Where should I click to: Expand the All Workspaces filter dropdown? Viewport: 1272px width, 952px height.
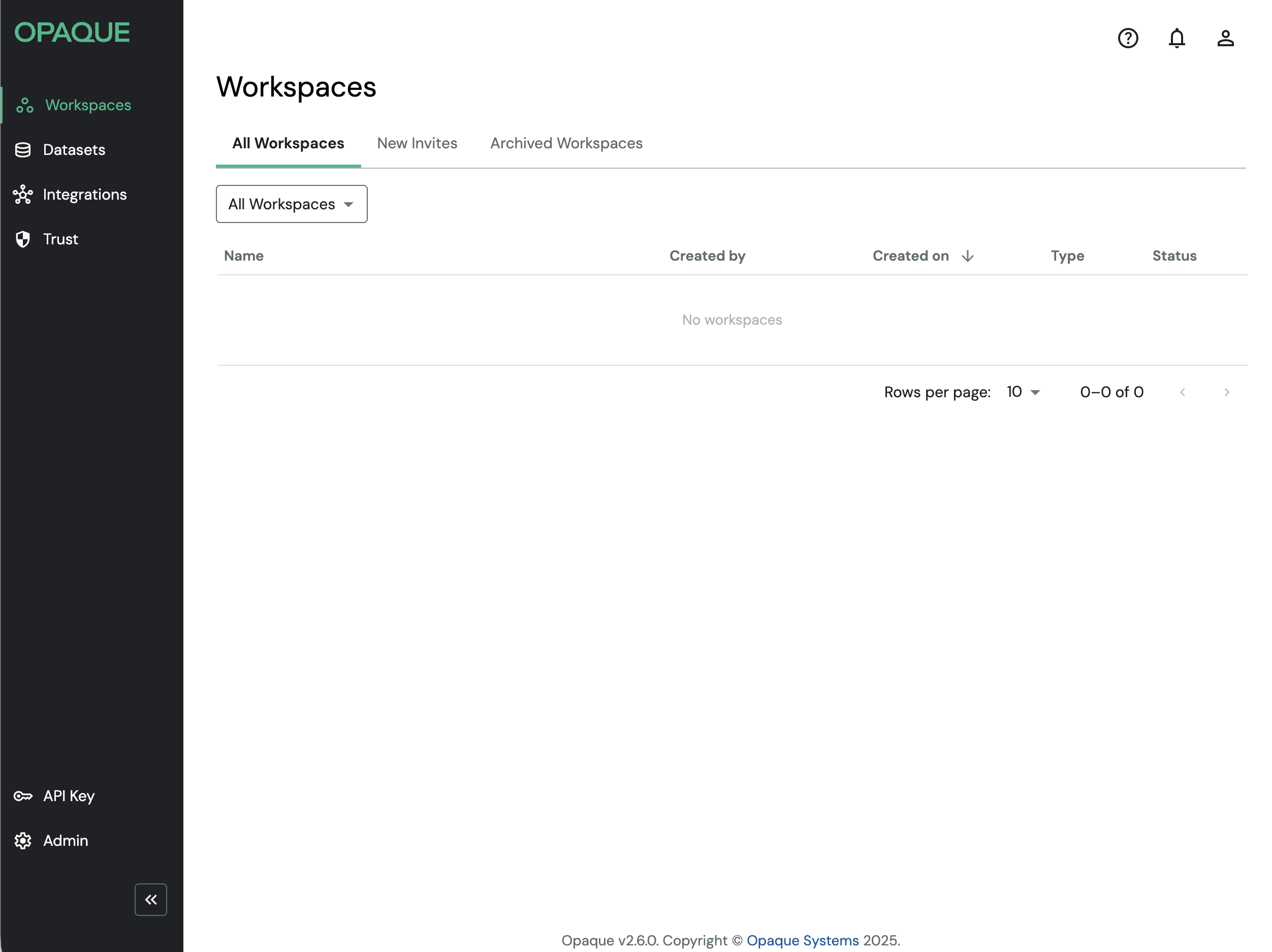click(292, 204)
